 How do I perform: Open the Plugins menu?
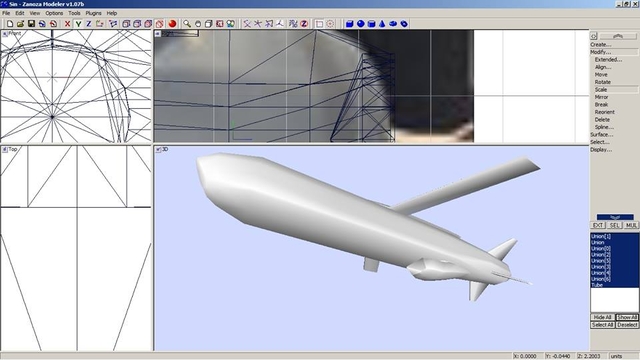(93, 13)
